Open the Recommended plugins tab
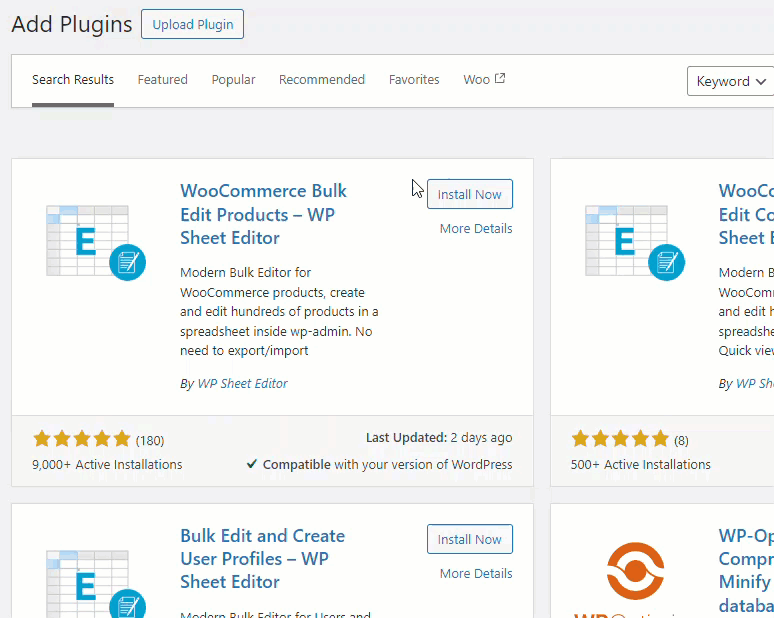The width and height of the screenshot is (774, 618). (322, 80)
